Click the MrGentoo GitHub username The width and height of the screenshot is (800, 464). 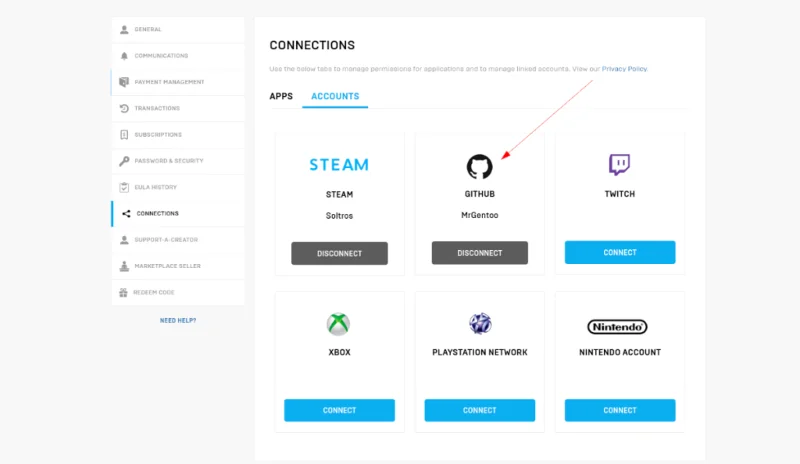pos(480,215)
